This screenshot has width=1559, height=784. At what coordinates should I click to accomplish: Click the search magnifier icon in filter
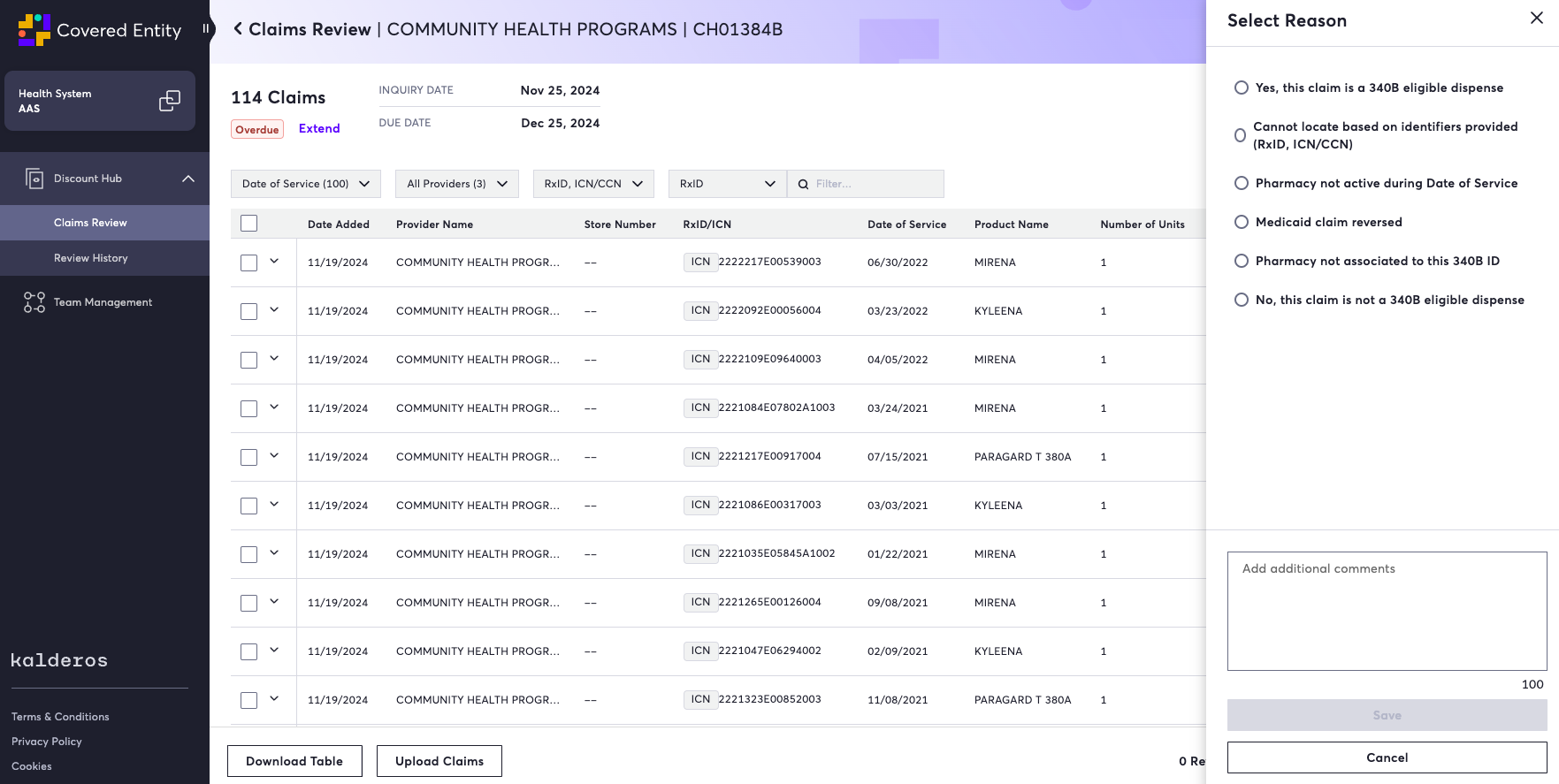(803, 184)
